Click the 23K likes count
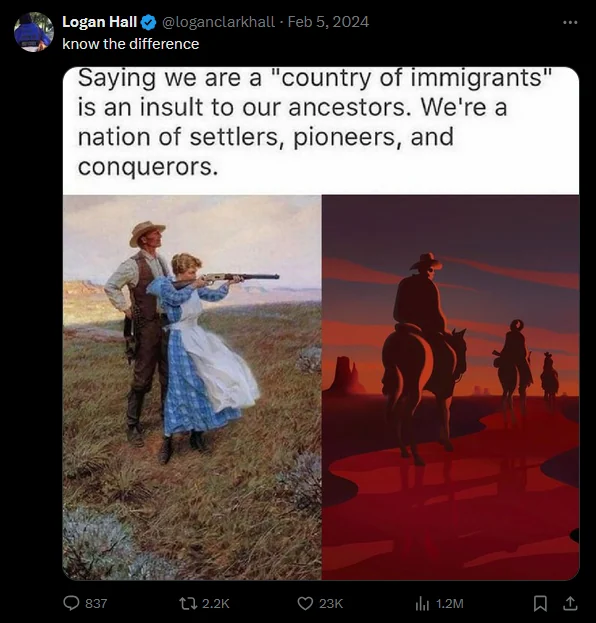Viewport: 596px width, 623px height. pyautogui.click(x=331, y=604)
